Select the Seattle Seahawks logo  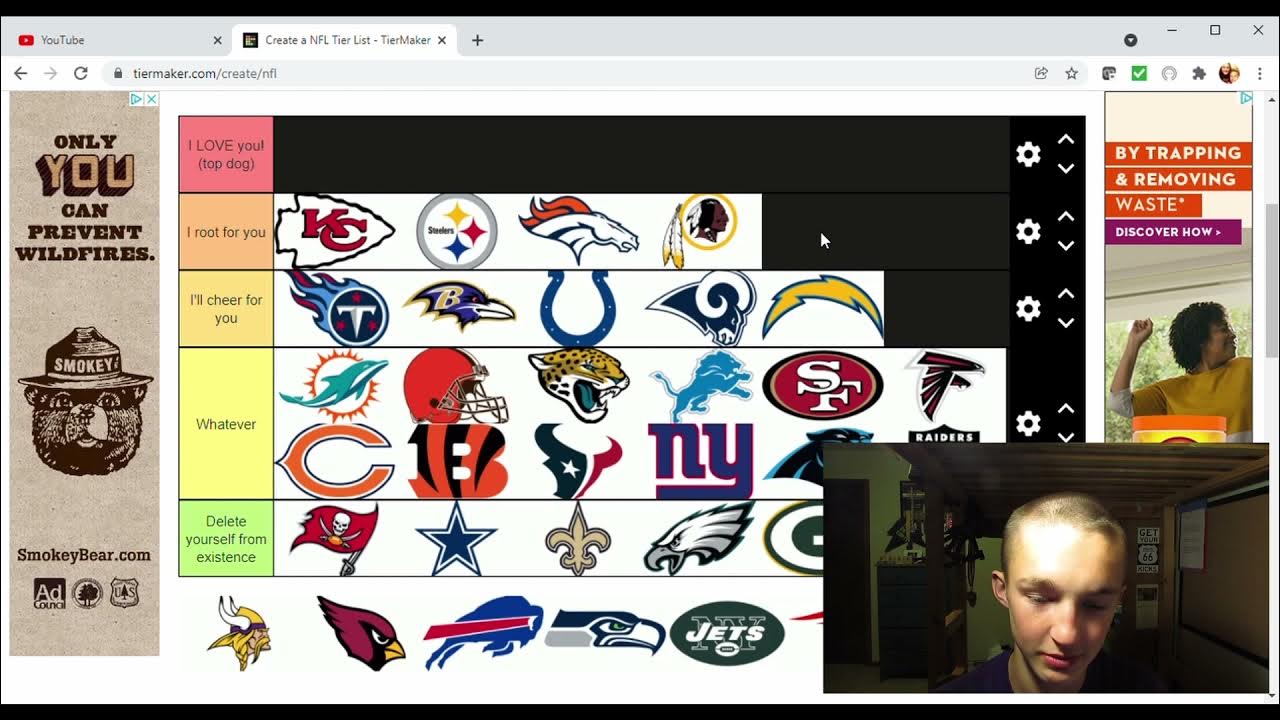pyautogui.click(x=605, y=632)
